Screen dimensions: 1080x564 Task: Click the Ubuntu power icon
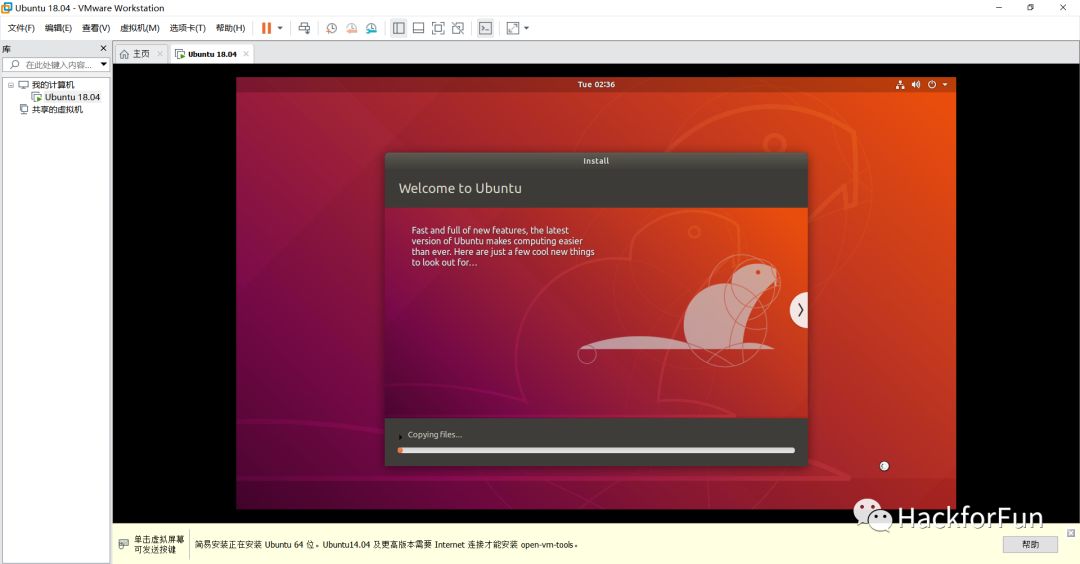[x=932, y=85]
